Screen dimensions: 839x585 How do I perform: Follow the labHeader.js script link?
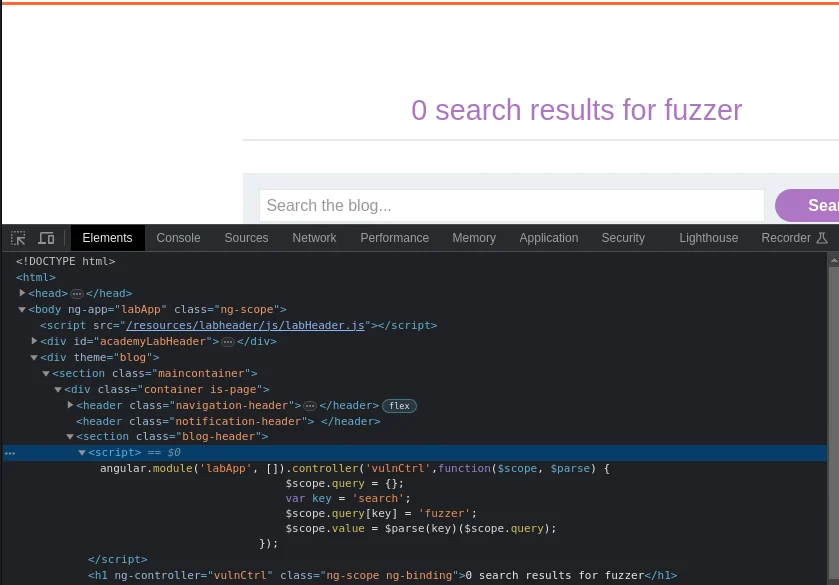[x=245, y=325]
